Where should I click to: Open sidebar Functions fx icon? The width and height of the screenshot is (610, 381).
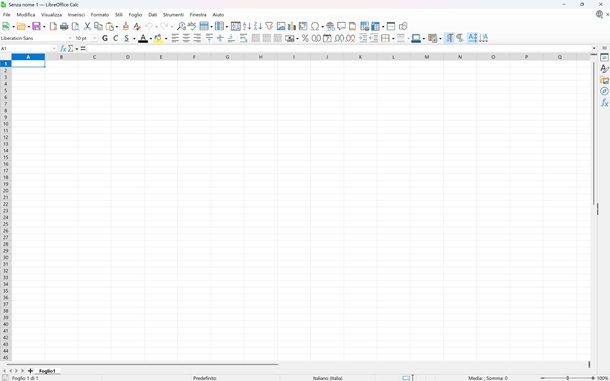tap(604, 103)
